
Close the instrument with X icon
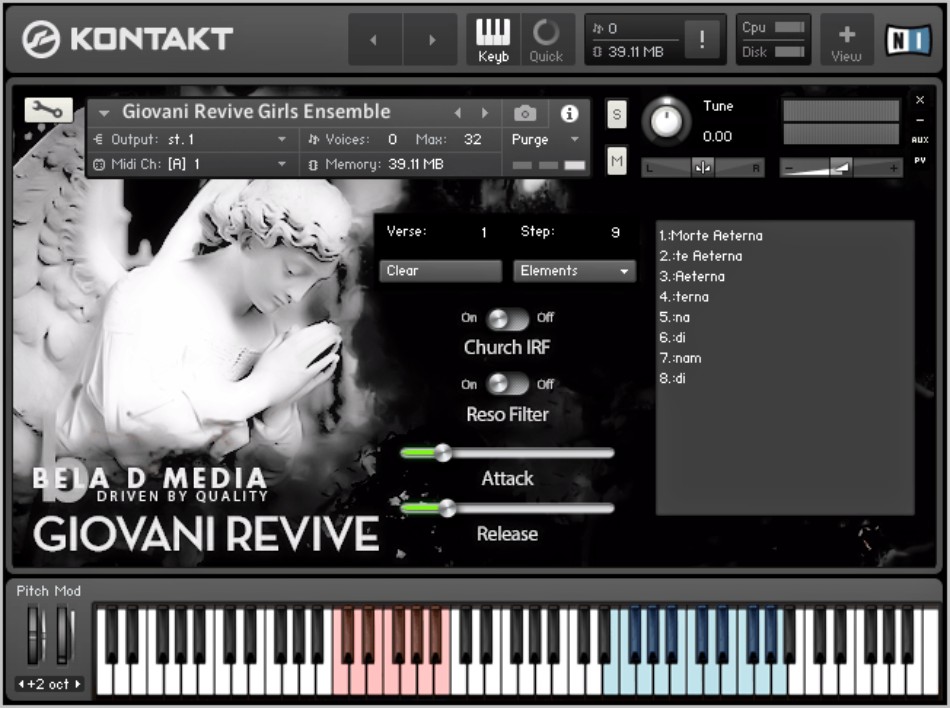point(920,100)
